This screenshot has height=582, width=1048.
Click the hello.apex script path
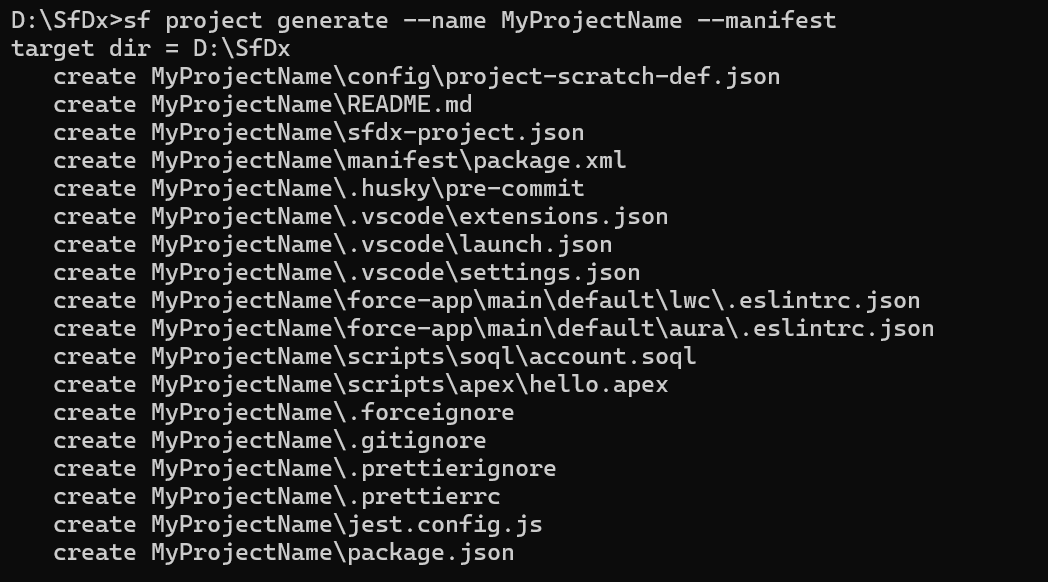click(409, 384)
